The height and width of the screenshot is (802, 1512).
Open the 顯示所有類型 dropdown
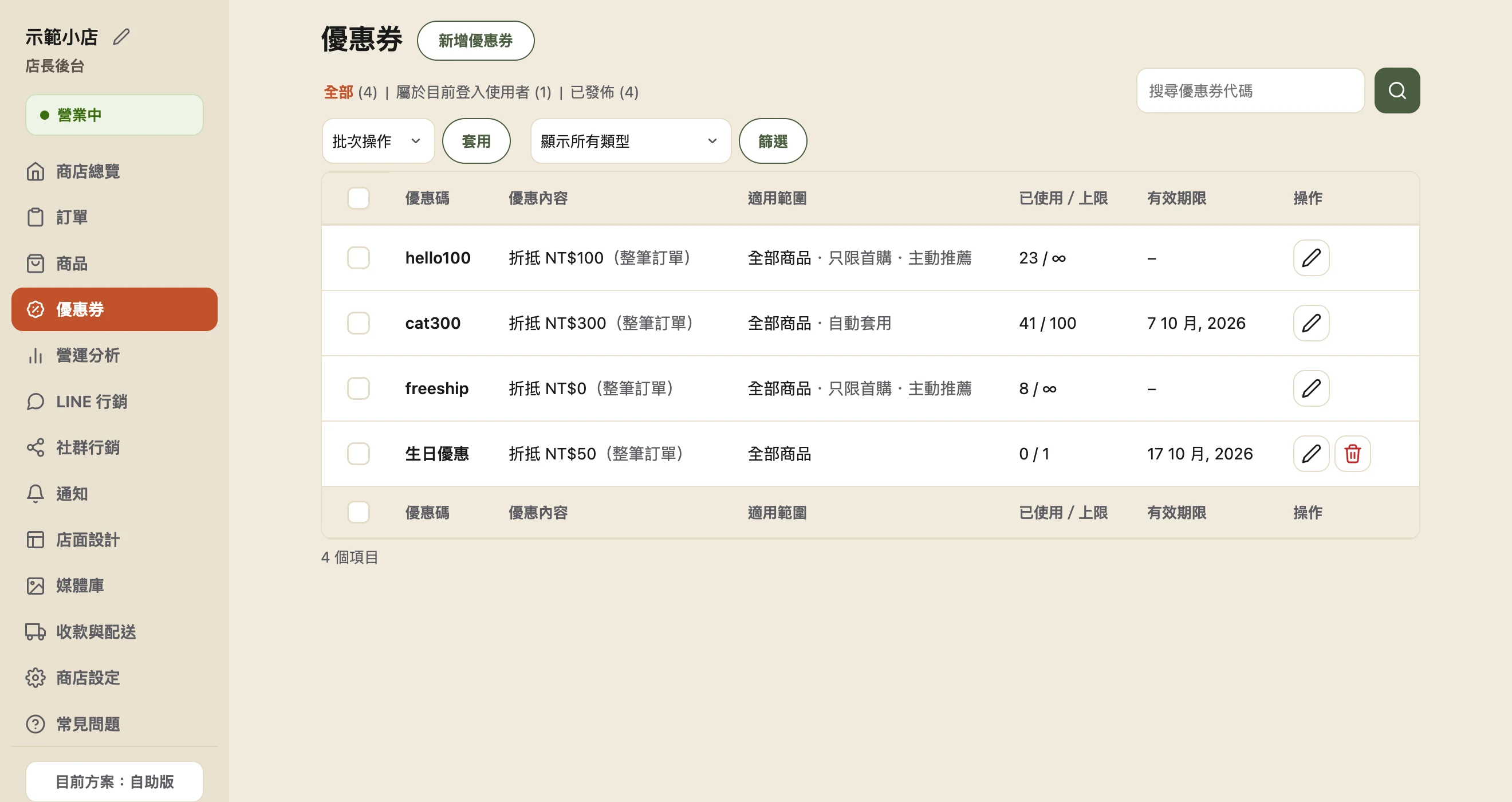point(631,141)
